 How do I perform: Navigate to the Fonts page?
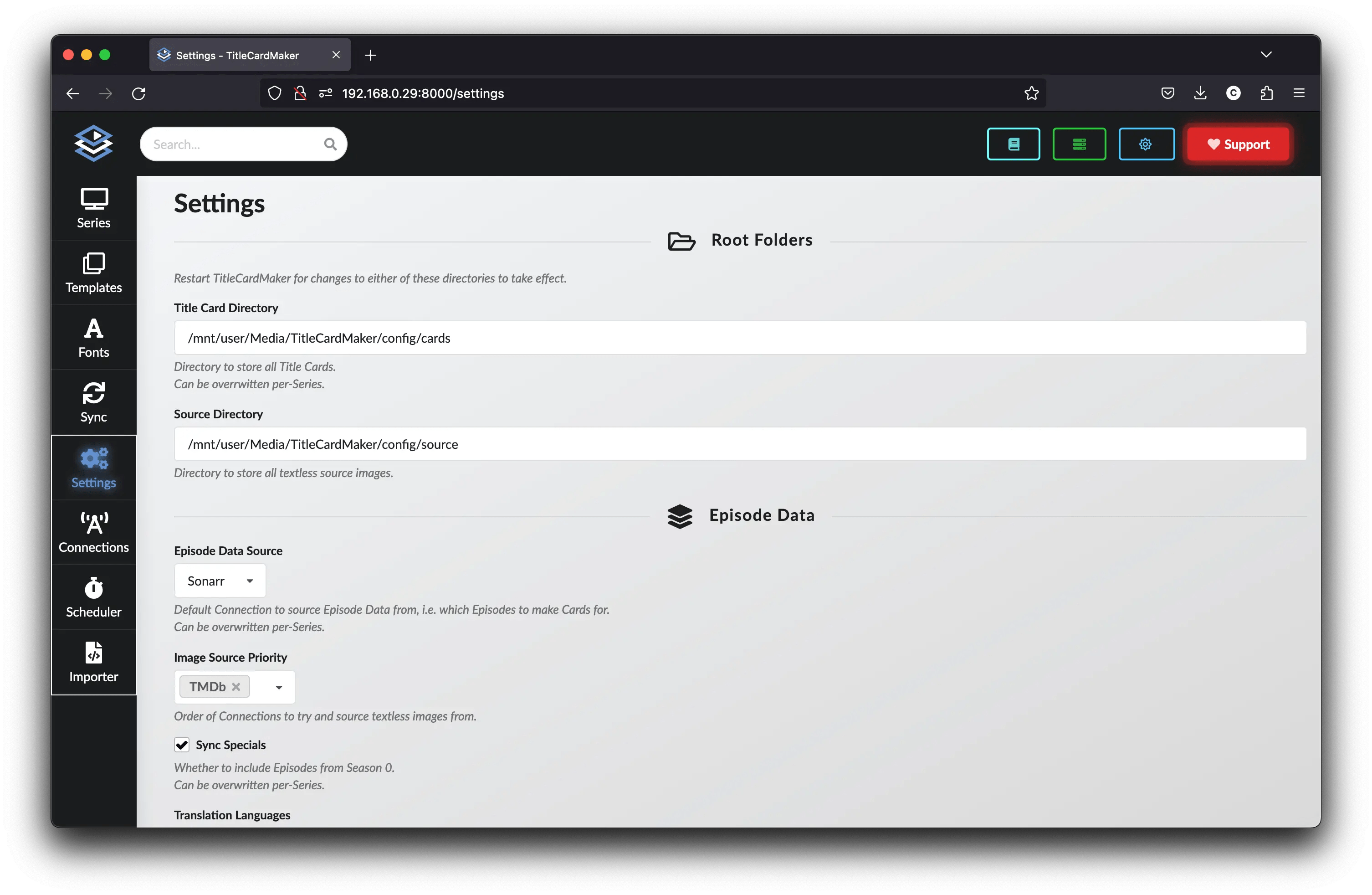click(93, 337)
